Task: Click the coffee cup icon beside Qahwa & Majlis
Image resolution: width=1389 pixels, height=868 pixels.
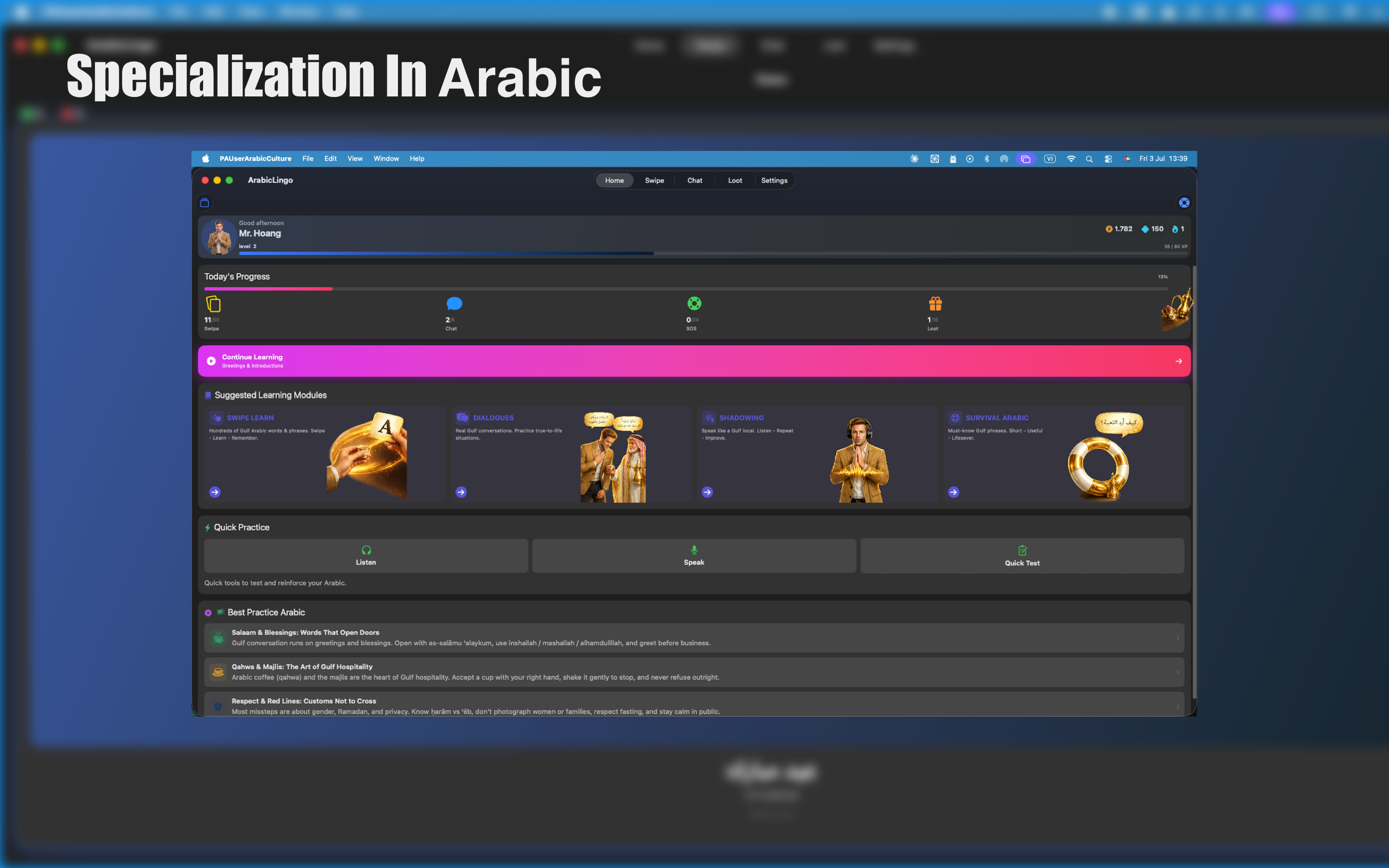Action: point(218,672)
